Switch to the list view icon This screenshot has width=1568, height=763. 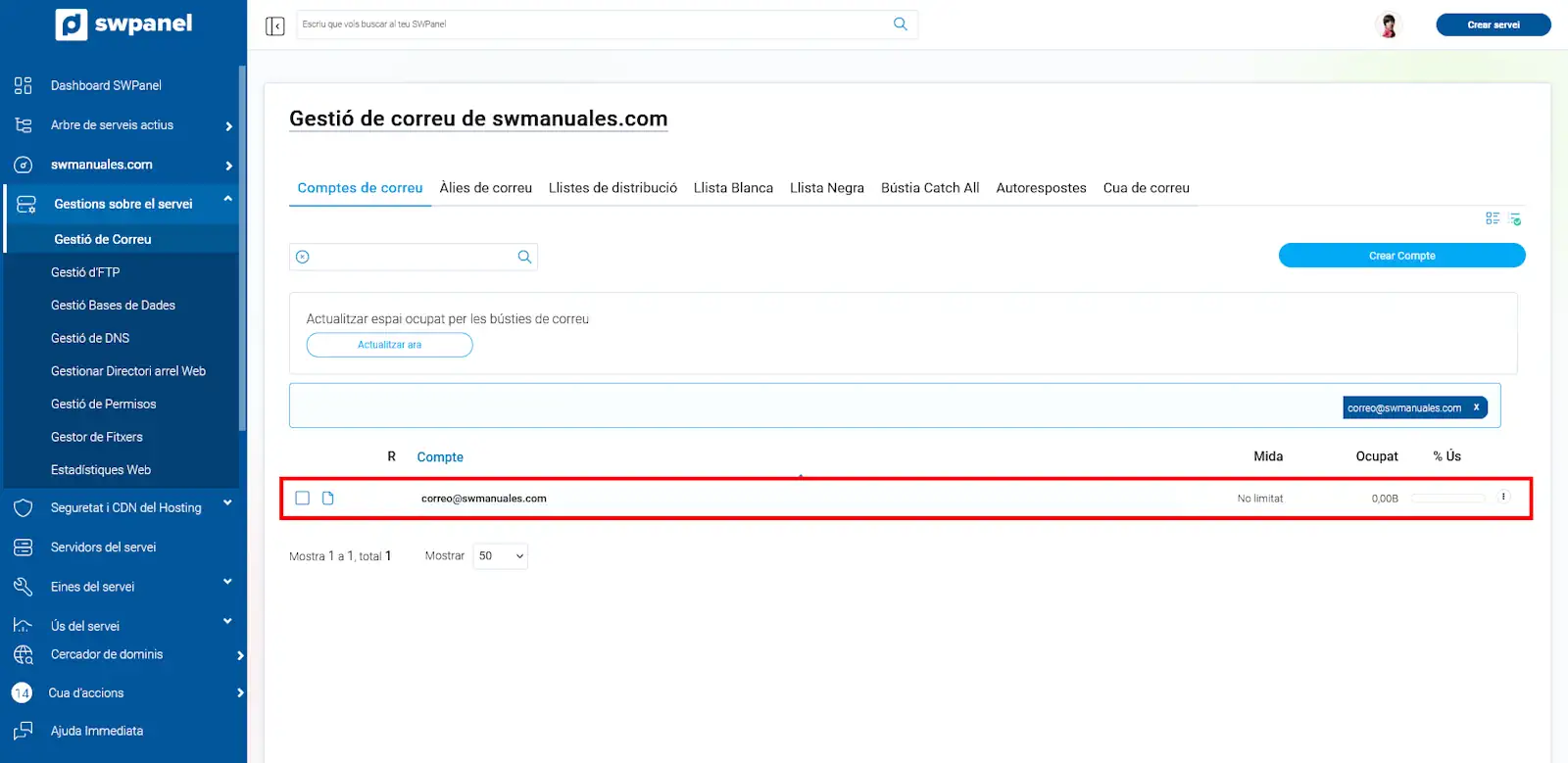pos(1493,218)
